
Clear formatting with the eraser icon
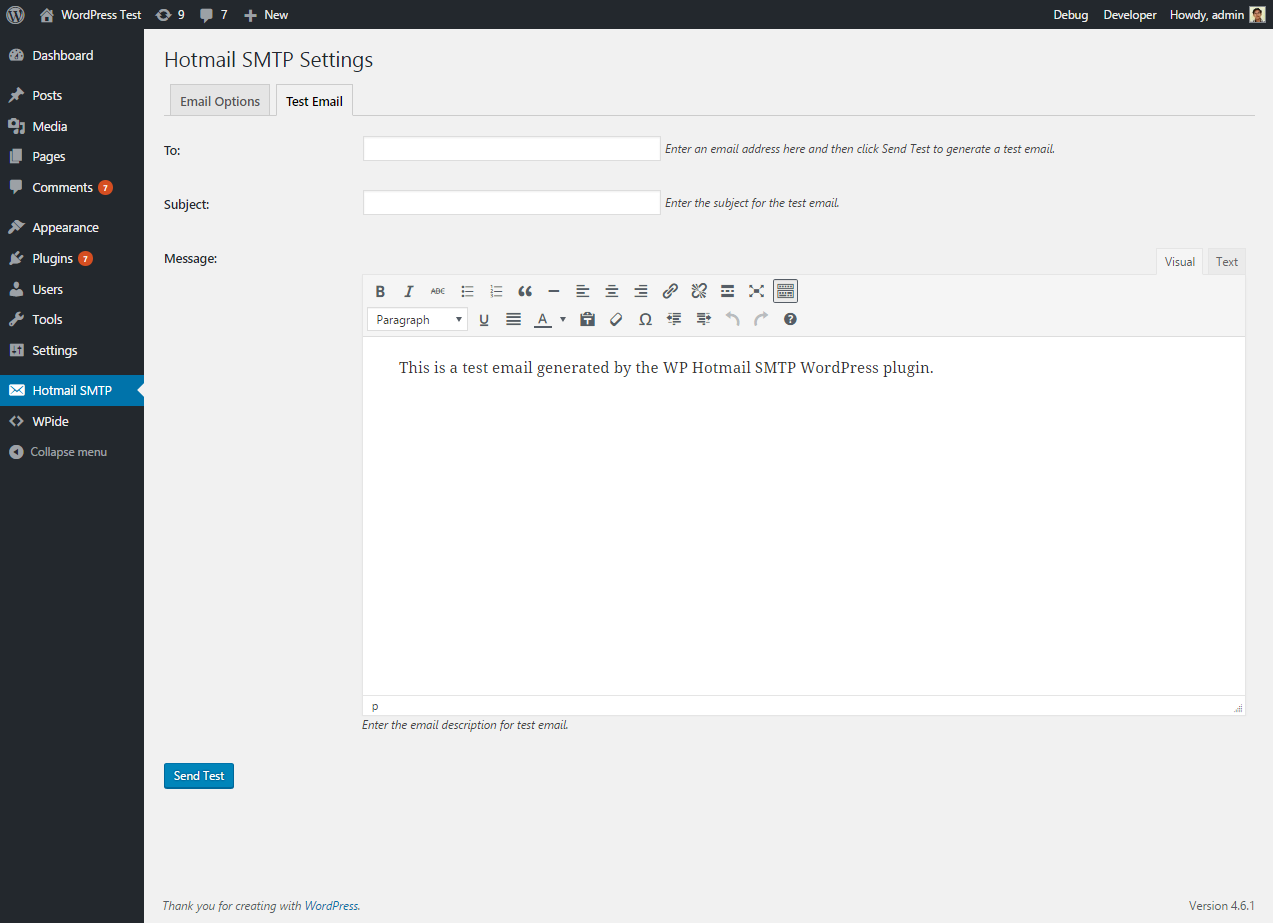(617, 319)
